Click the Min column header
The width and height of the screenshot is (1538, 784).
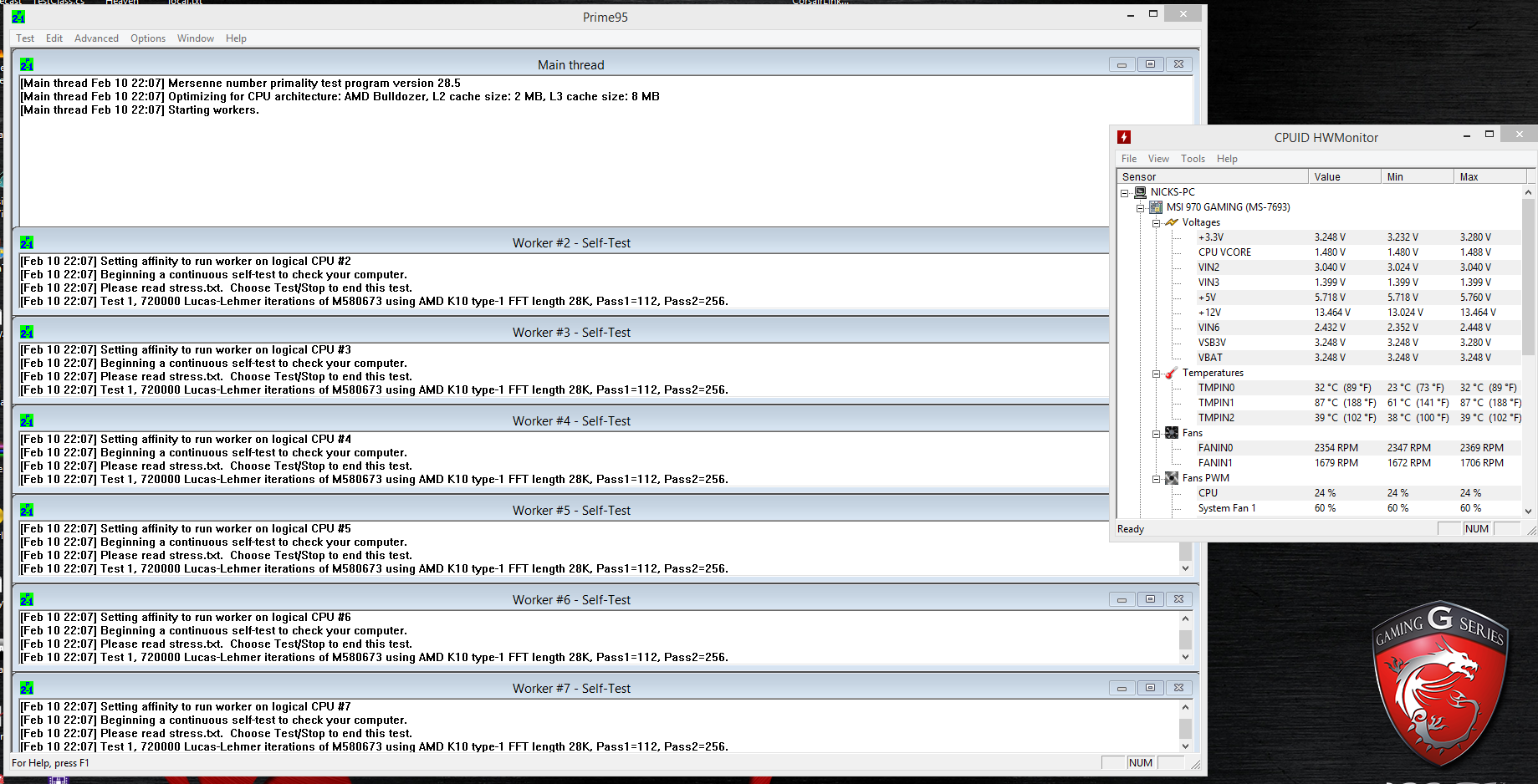coord(1418,177)
